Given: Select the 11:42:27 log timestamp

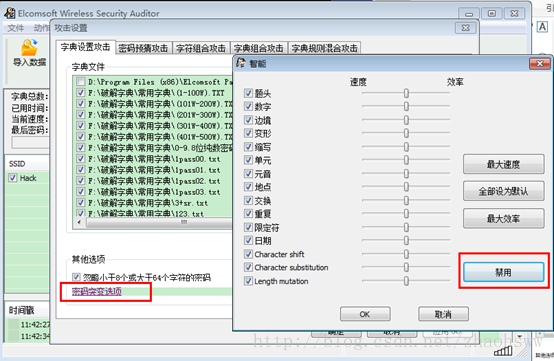Looking at the screenshot, I should tap(35, 324).
